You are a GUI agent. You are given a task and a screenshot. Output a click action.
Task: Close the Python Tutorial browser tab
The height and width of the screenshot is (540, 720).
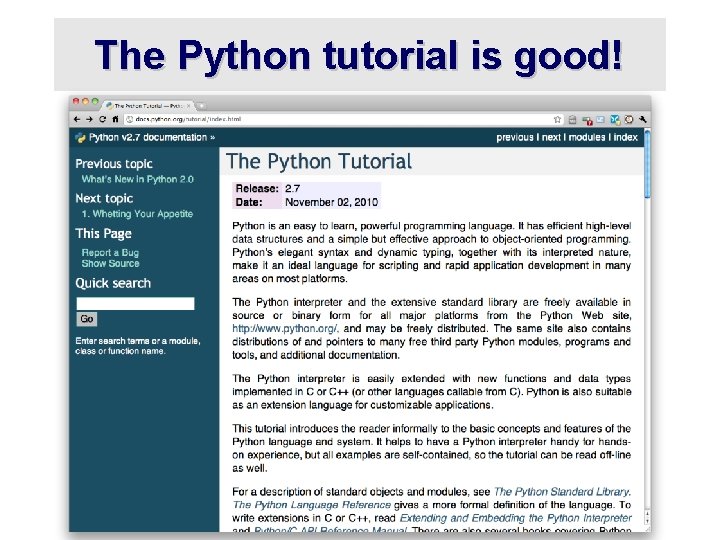point(188,106)
